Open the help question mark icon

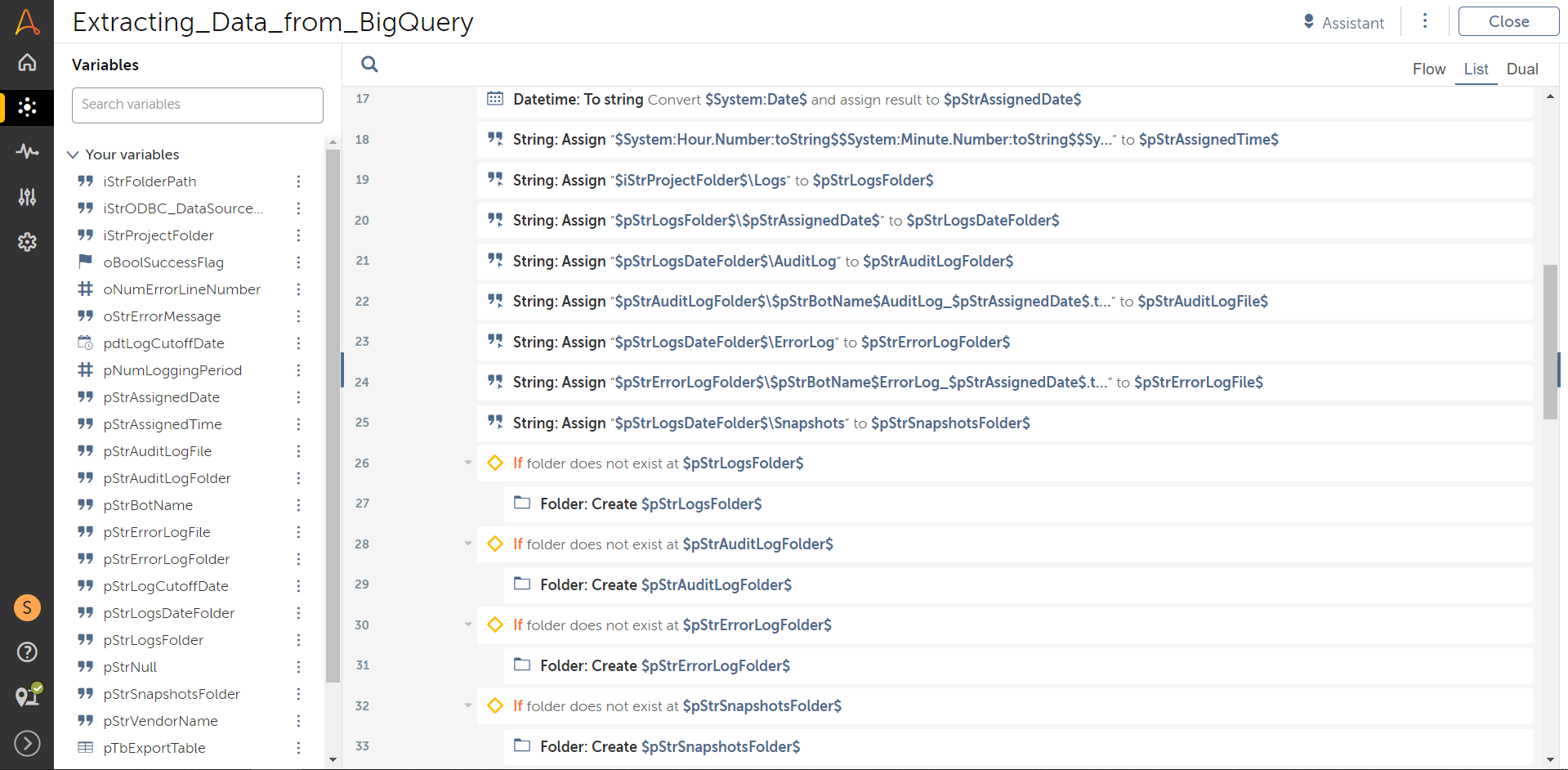tap(27, 651)
